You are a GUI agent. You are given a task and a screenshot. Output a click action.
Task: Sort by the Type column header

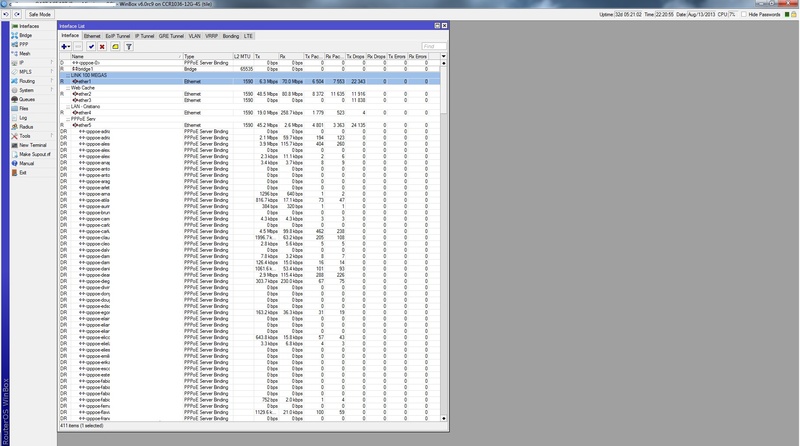point(208,56)
